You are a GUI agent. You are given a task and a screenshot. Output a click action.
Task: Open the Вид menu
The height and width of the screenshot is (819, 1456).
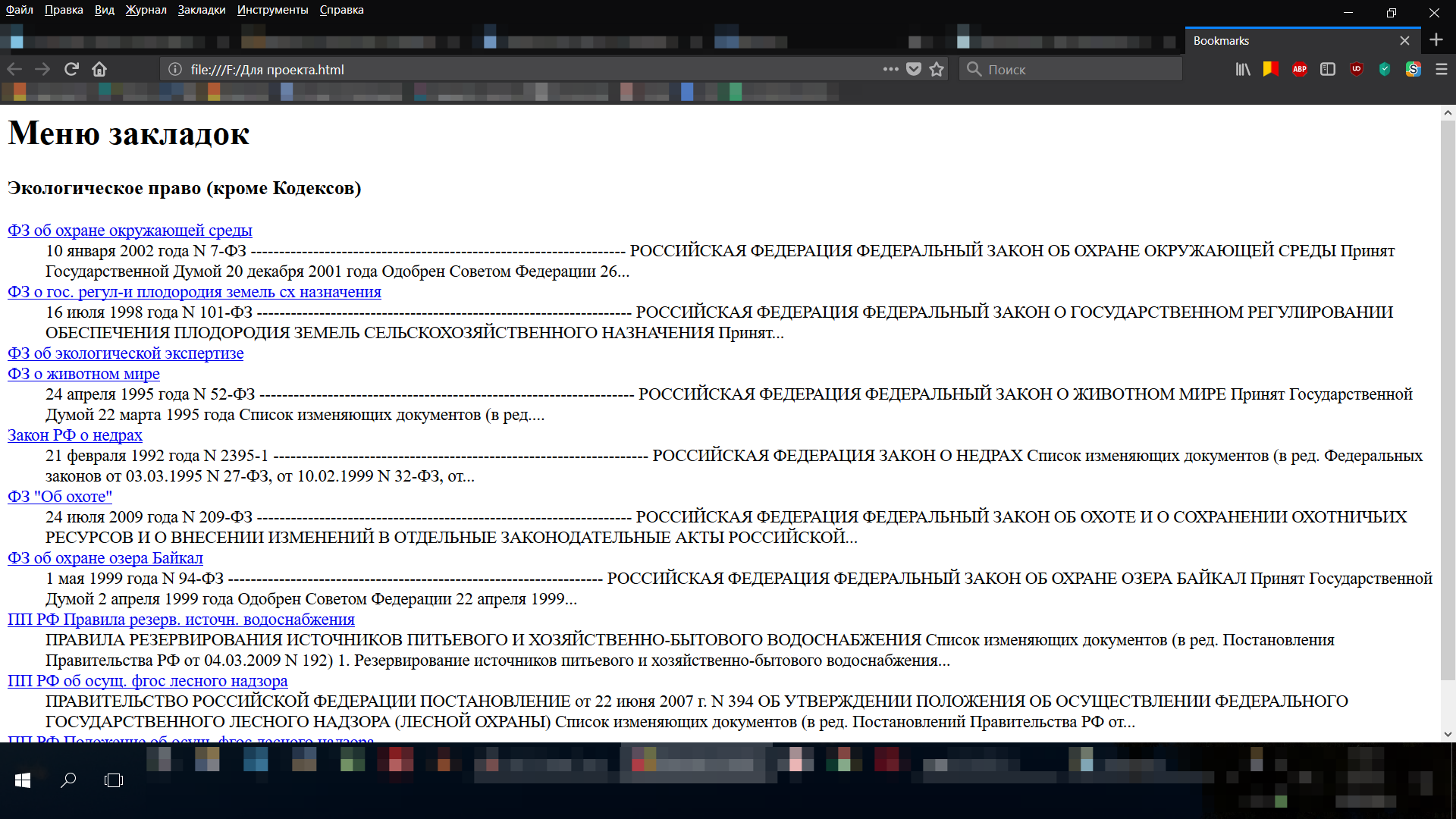point(105,10)
